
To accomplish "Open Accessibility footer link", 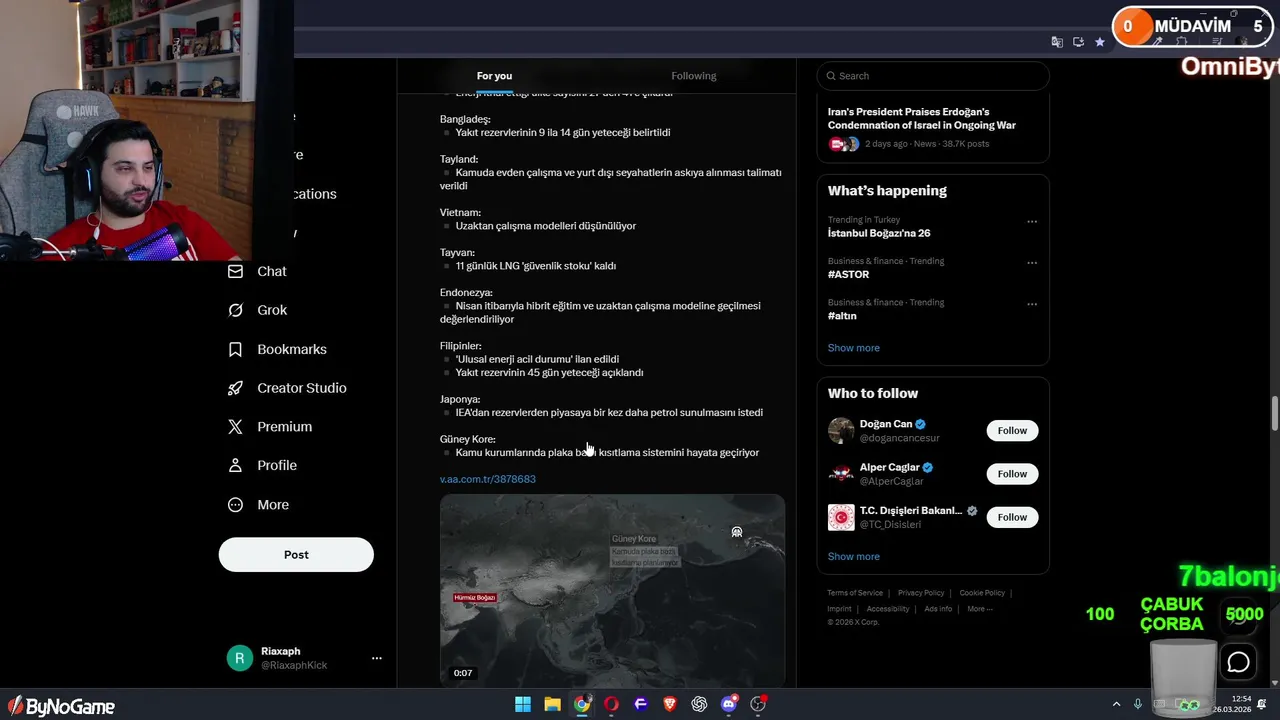I will pyautogui.click(x=888, y=609).
